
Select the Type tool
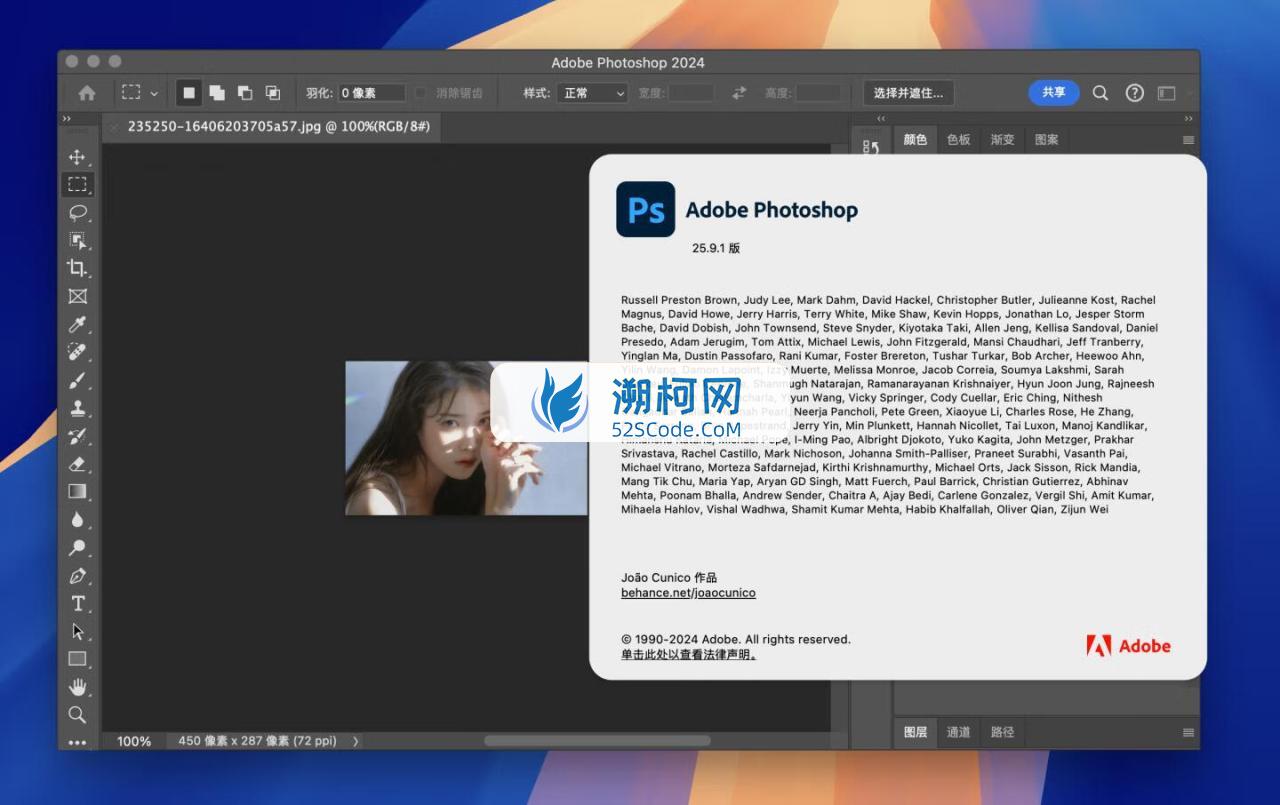(77, 603)
